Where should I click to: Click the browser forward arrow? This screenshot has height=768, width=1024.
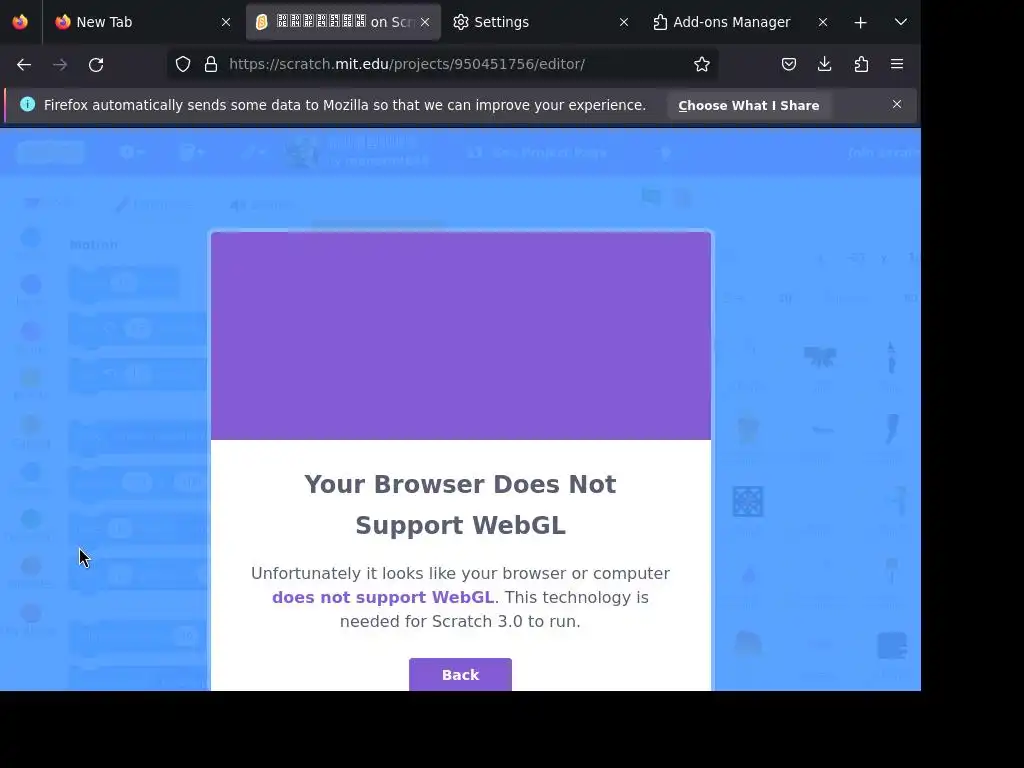click(x=60, y=64)
